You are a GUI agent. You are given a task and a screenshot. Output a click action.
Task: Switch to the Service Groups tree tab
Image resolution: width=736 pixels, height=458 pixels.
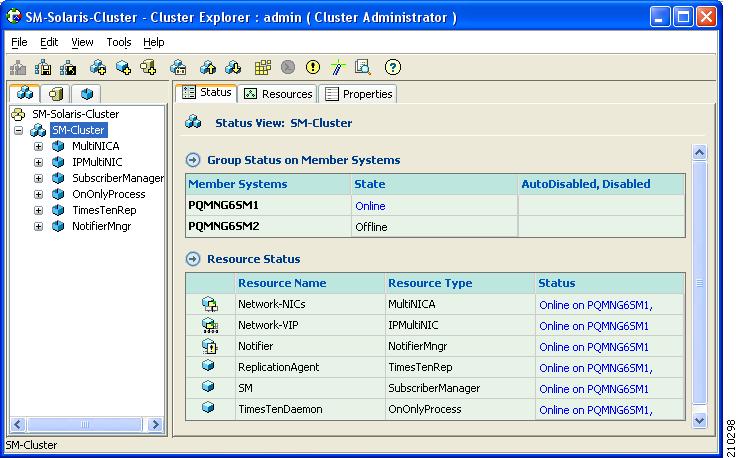click(24, 93)
